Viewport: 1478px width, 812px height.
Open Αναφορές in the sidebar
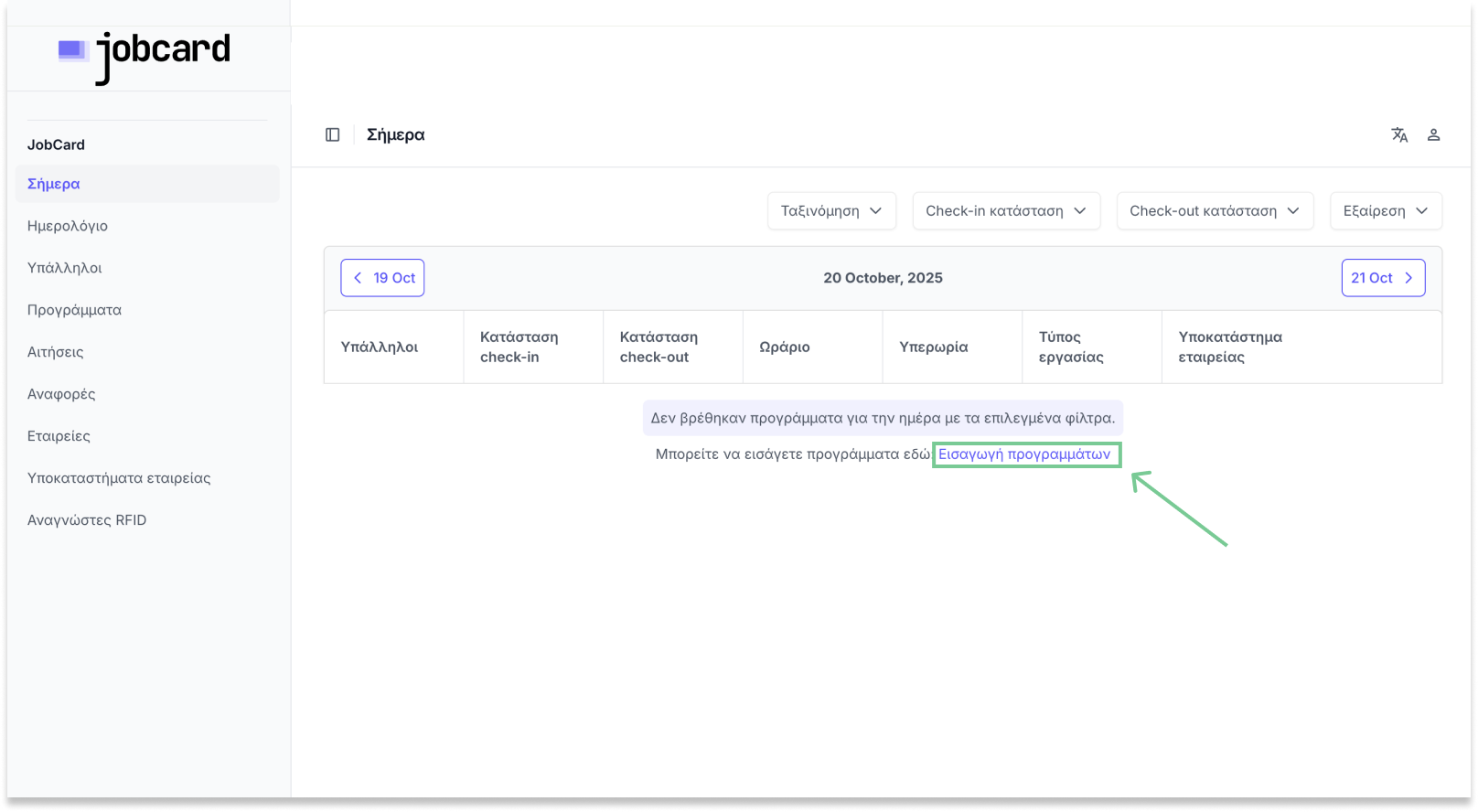[61, 394]
